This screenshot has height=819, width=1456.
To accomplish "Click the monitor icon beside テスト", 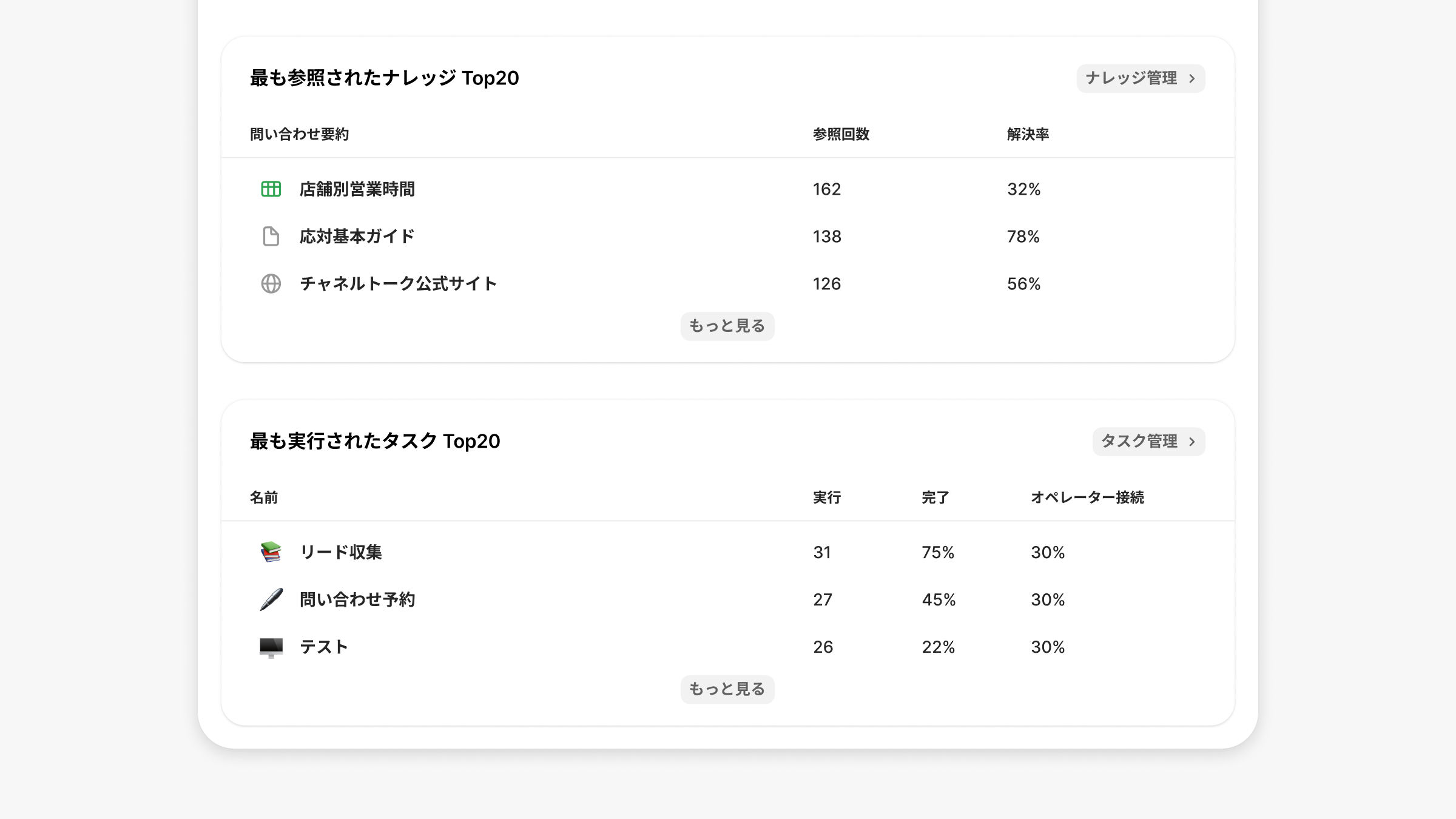I will pyautogui.click(x=271, y=647).
